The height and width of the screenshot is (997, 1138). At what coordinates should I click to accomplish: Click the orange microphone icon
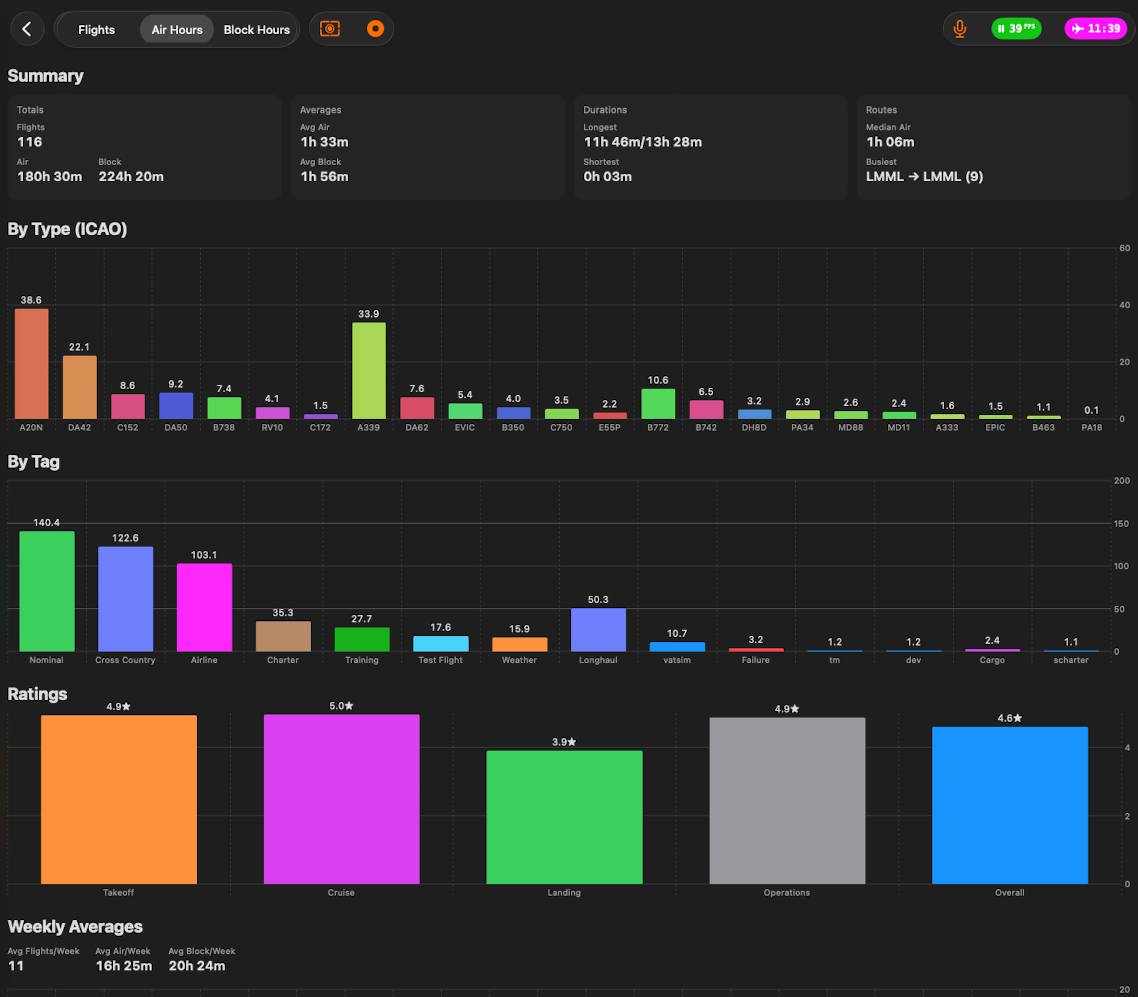pyautogui.click(x=960, y=29)
